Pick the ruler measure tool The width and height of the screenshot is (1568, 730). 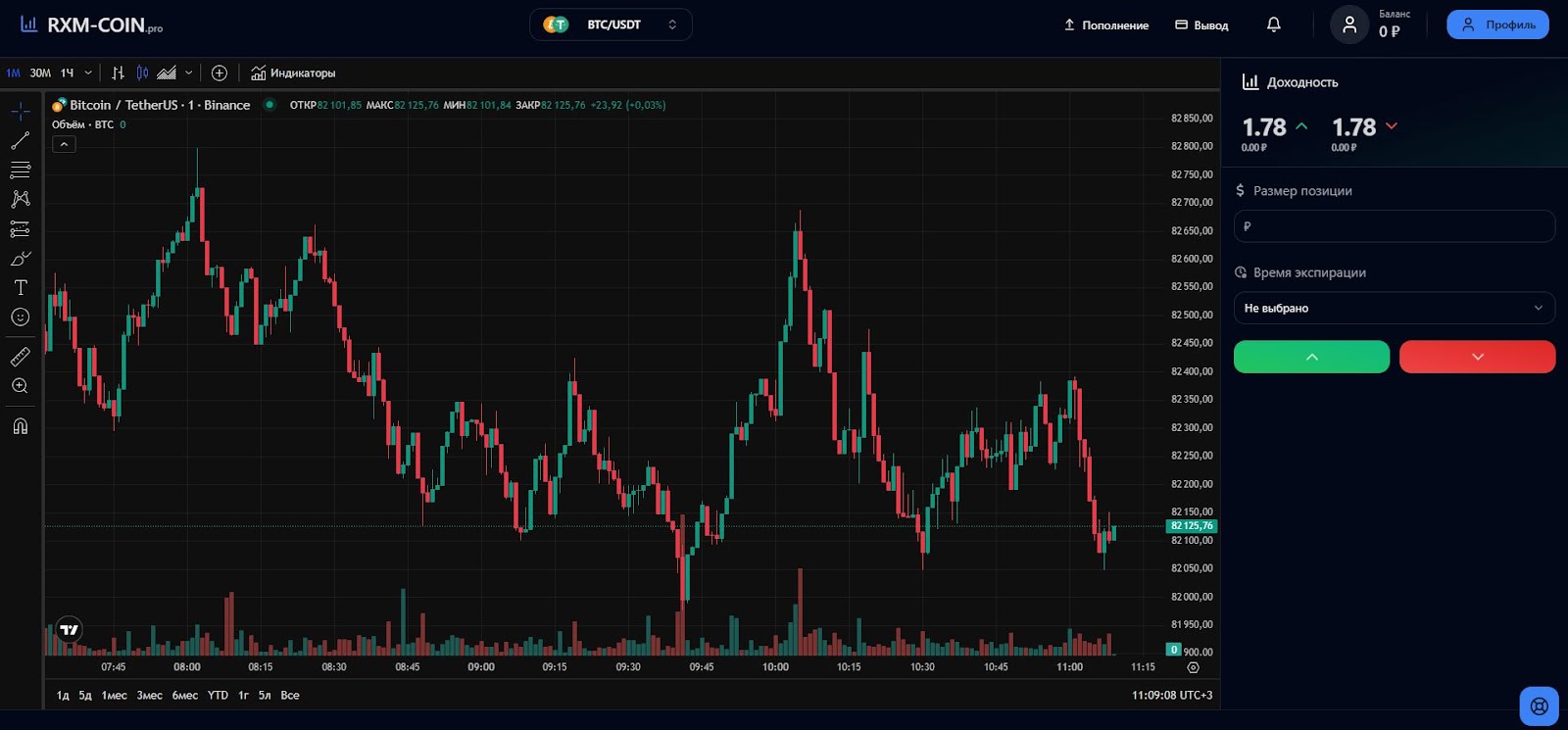(20, 357)
